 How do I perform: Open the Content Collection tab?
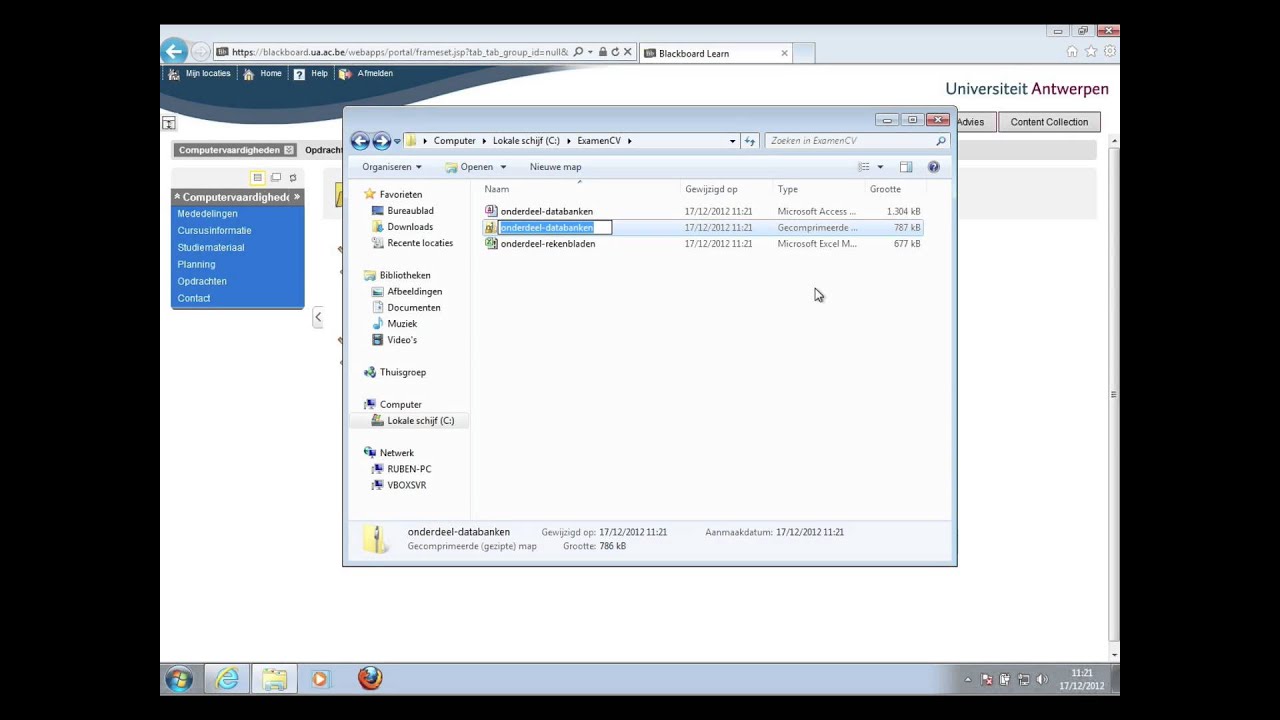1049,122
